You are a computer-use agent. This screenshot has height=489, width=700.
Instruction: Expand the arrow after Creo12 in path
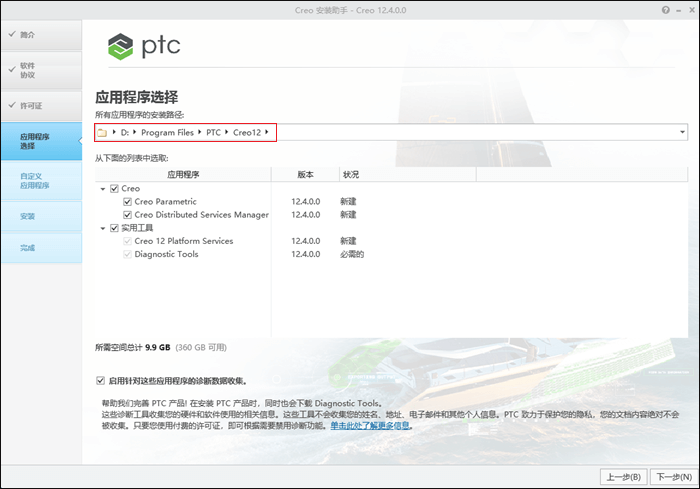point(267,132)
